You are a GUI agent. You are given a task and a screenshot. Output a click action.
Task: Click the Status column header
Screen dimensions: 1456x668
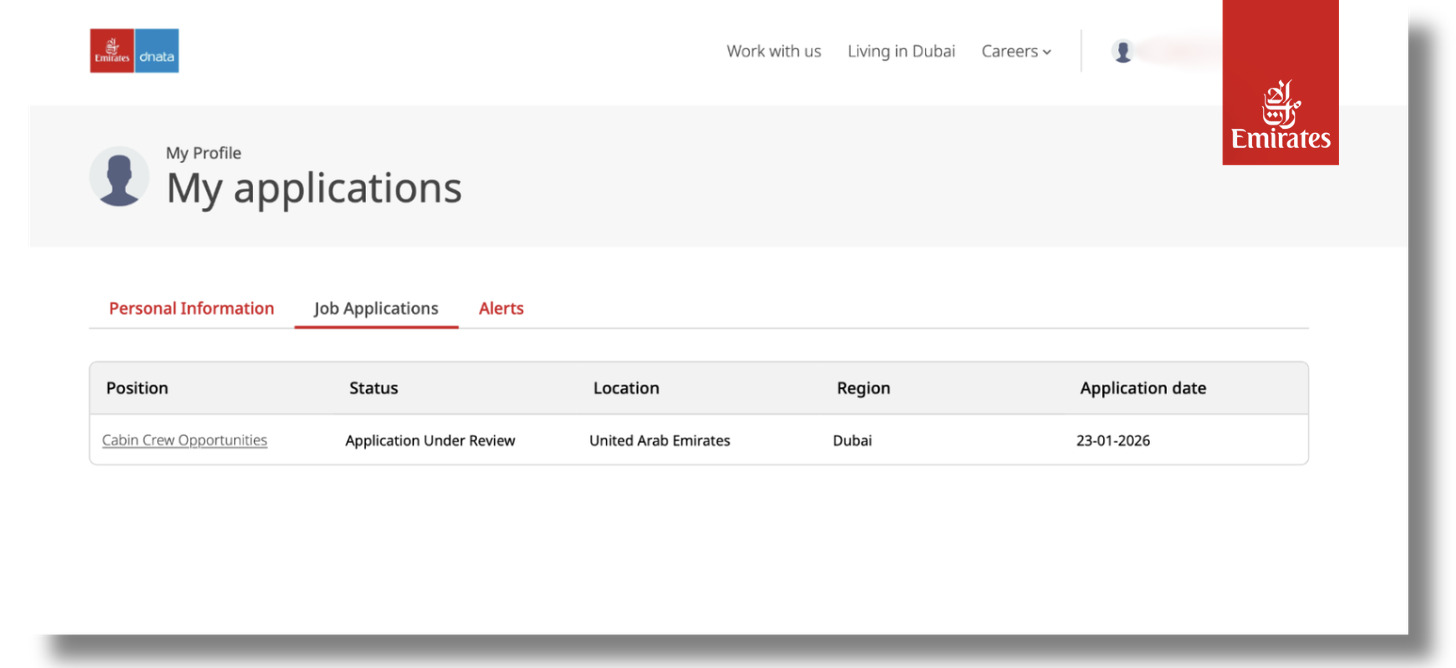pos(373,388)
